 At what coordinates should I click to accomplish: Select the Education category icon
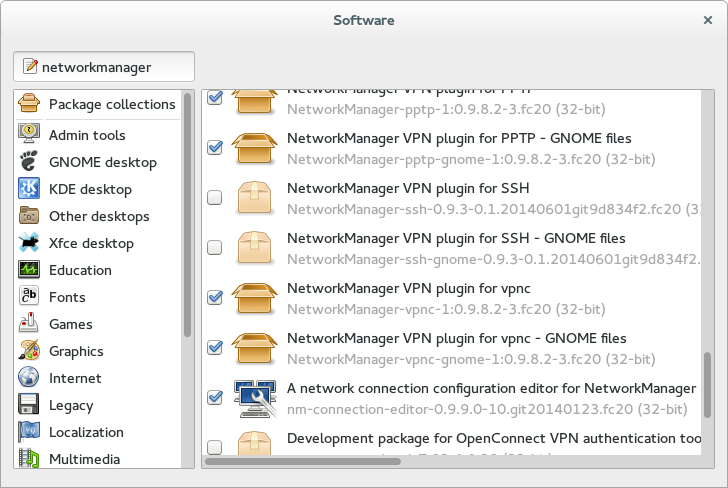[x=30, y=270]
